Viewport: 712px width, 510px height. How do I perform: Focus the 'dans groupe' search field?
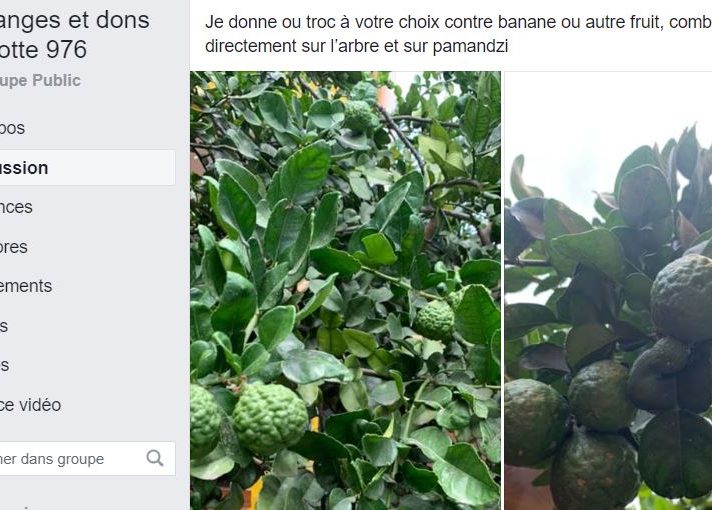(x=88, y=459)
